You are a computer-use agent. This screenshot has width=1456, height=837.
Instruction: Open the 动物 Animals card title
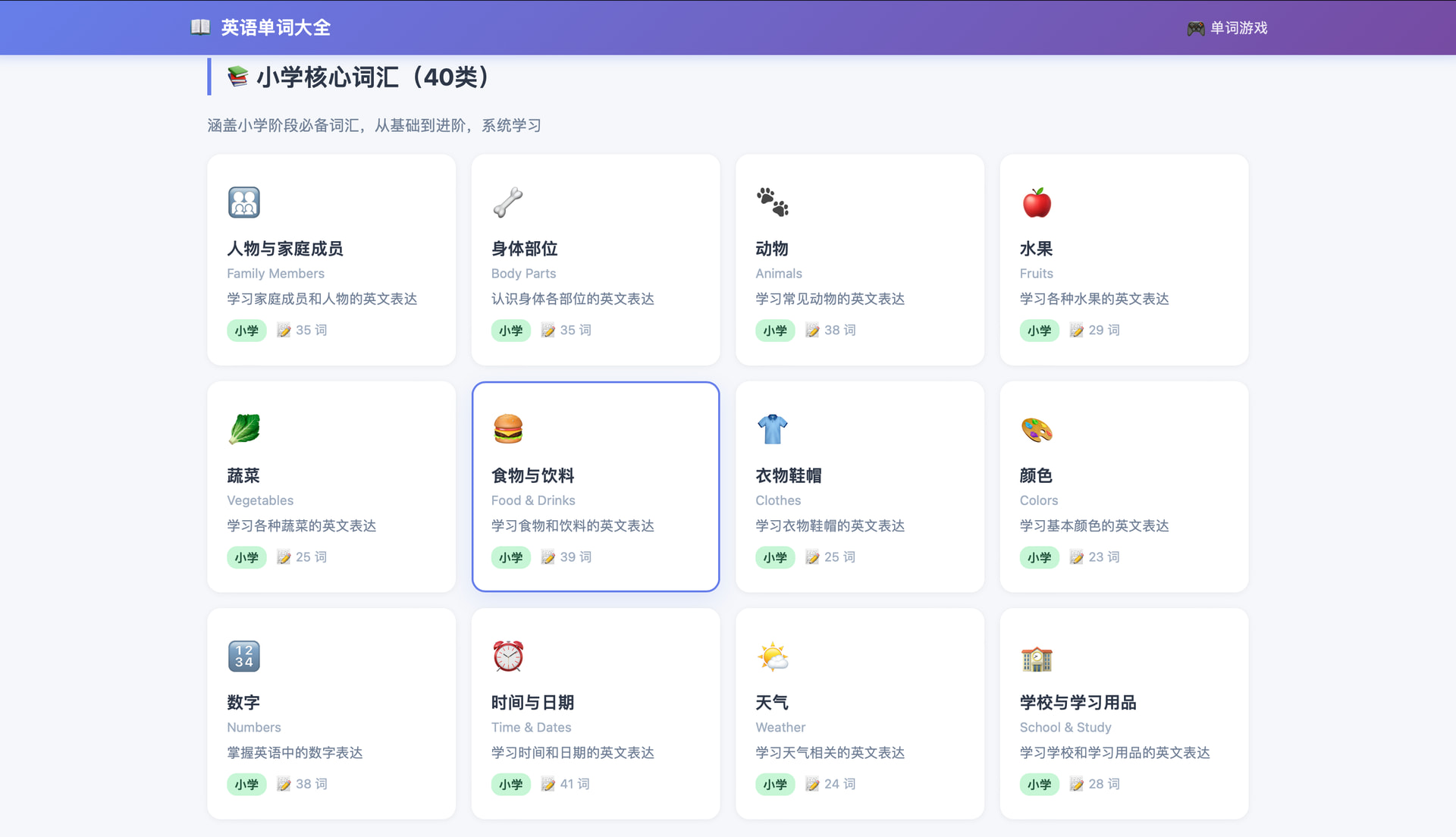[772, 249]
